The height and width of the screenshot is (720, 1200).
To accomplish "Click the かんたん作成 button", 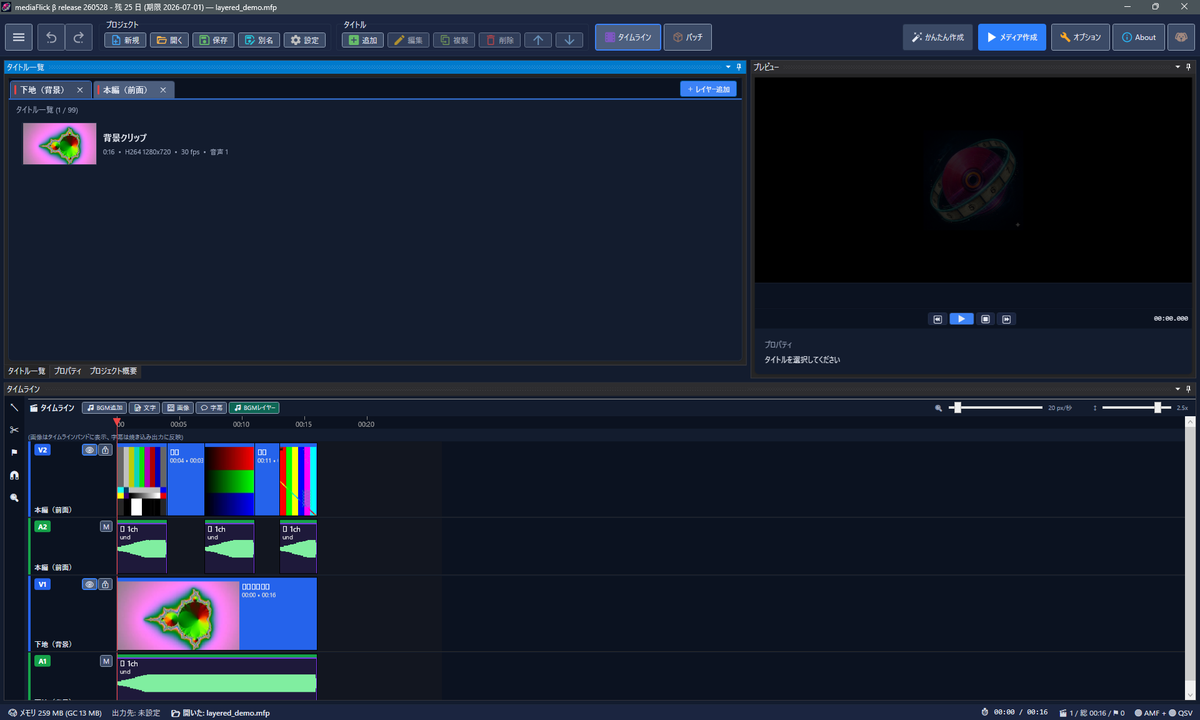I will tap(938, 37).
